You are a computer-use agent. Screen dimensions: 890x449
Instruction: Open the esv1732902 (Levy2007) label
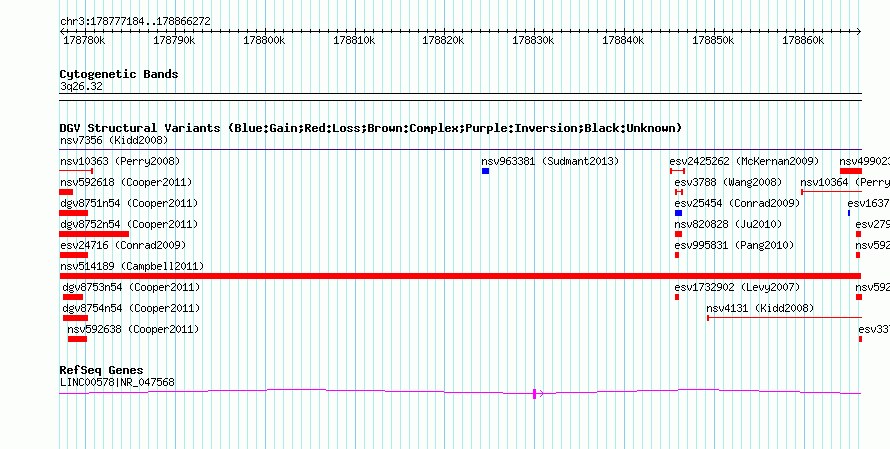[737, 287]
